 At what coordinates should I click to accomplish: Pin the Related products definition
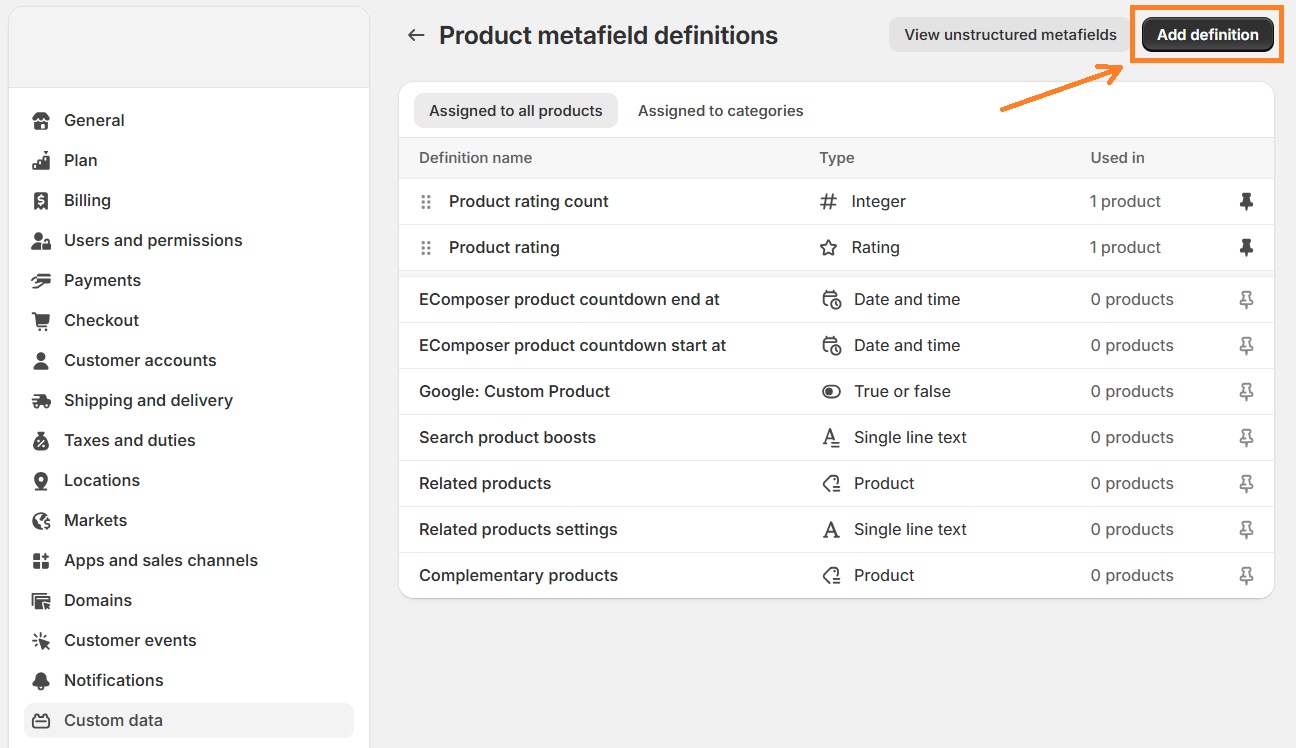click(1246, 483)
